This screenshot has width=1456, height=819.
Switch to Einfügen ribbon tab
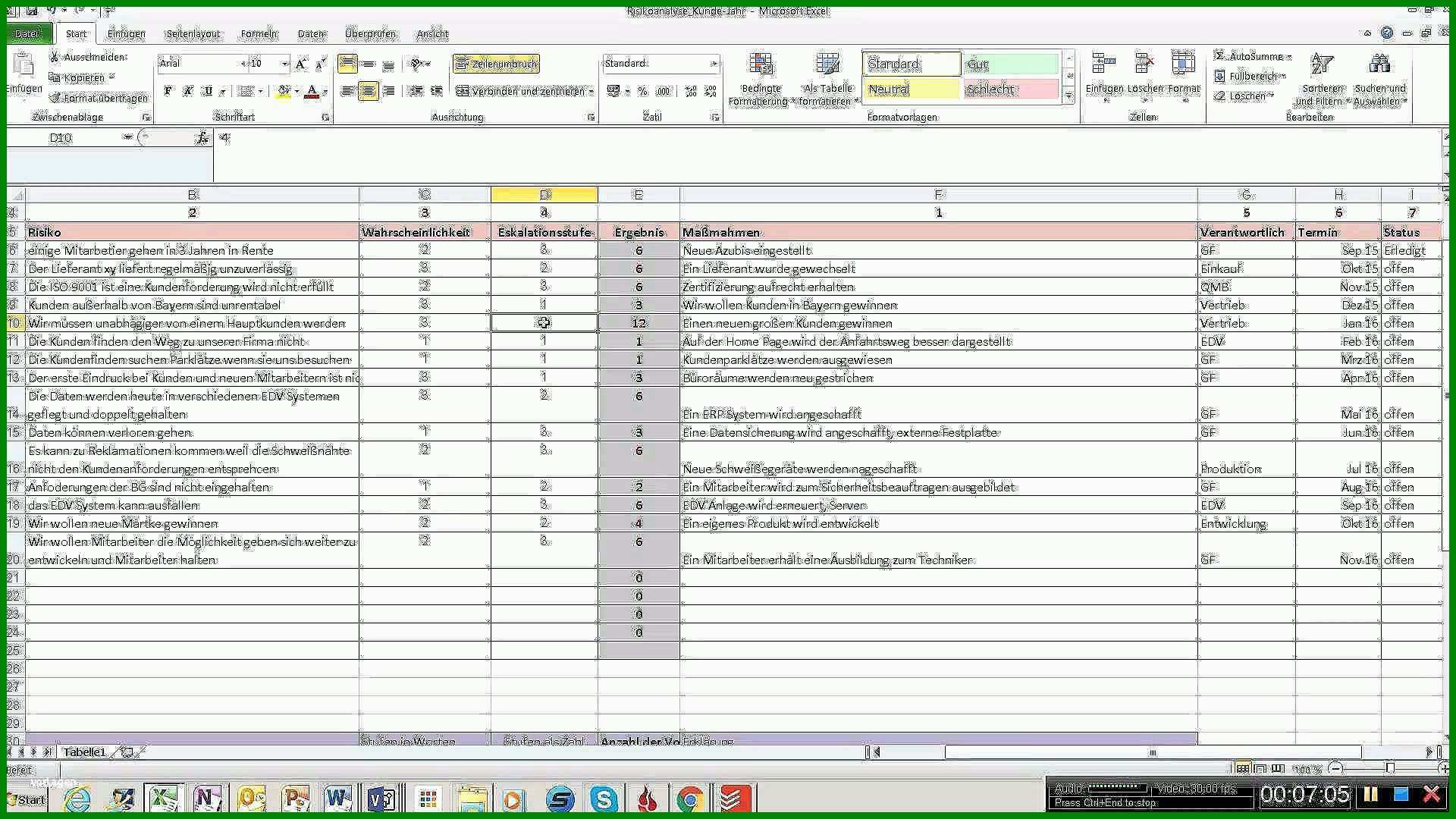(126, 33)
